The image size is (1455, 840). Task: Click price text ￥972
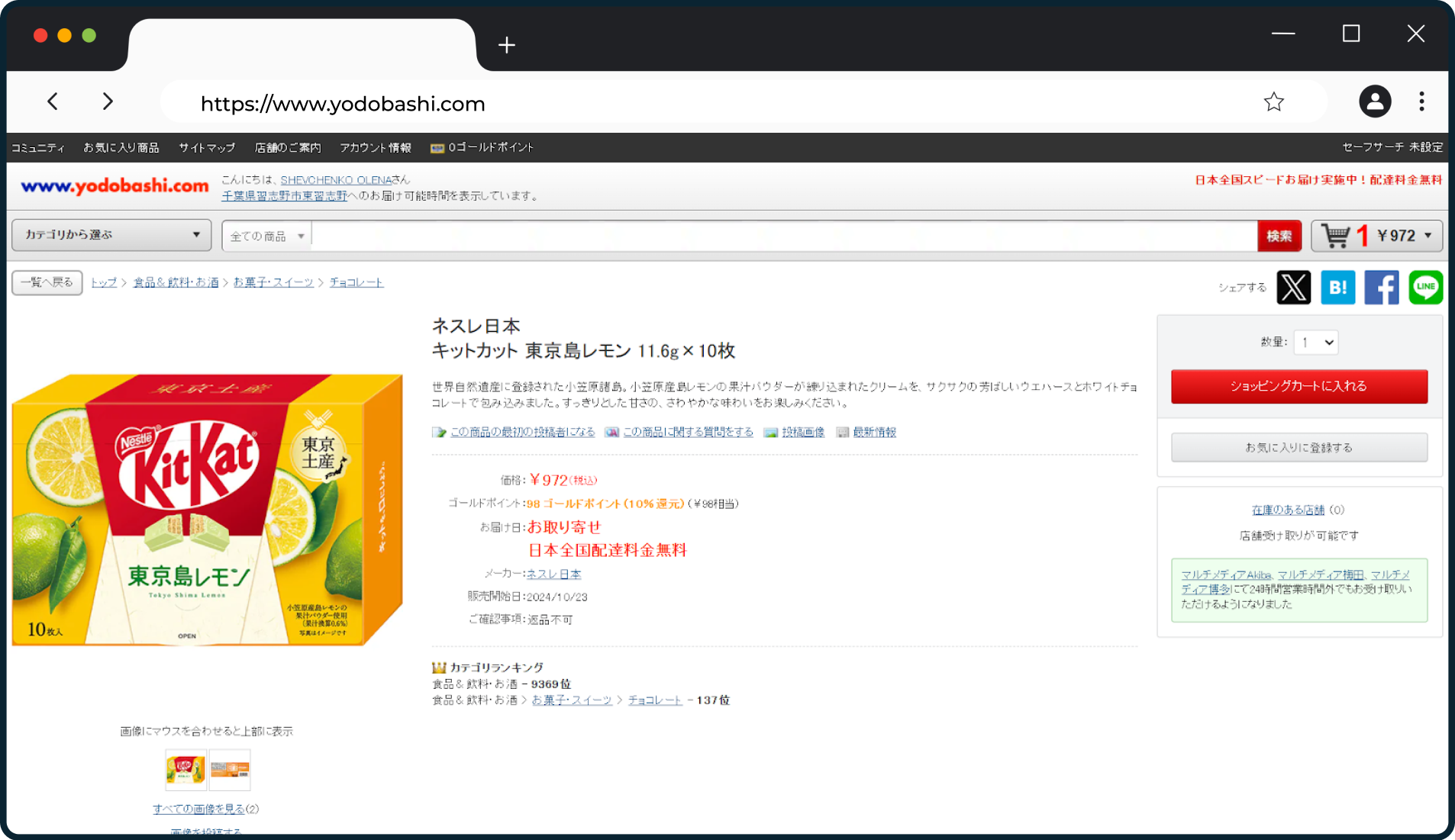coord(548,480)
